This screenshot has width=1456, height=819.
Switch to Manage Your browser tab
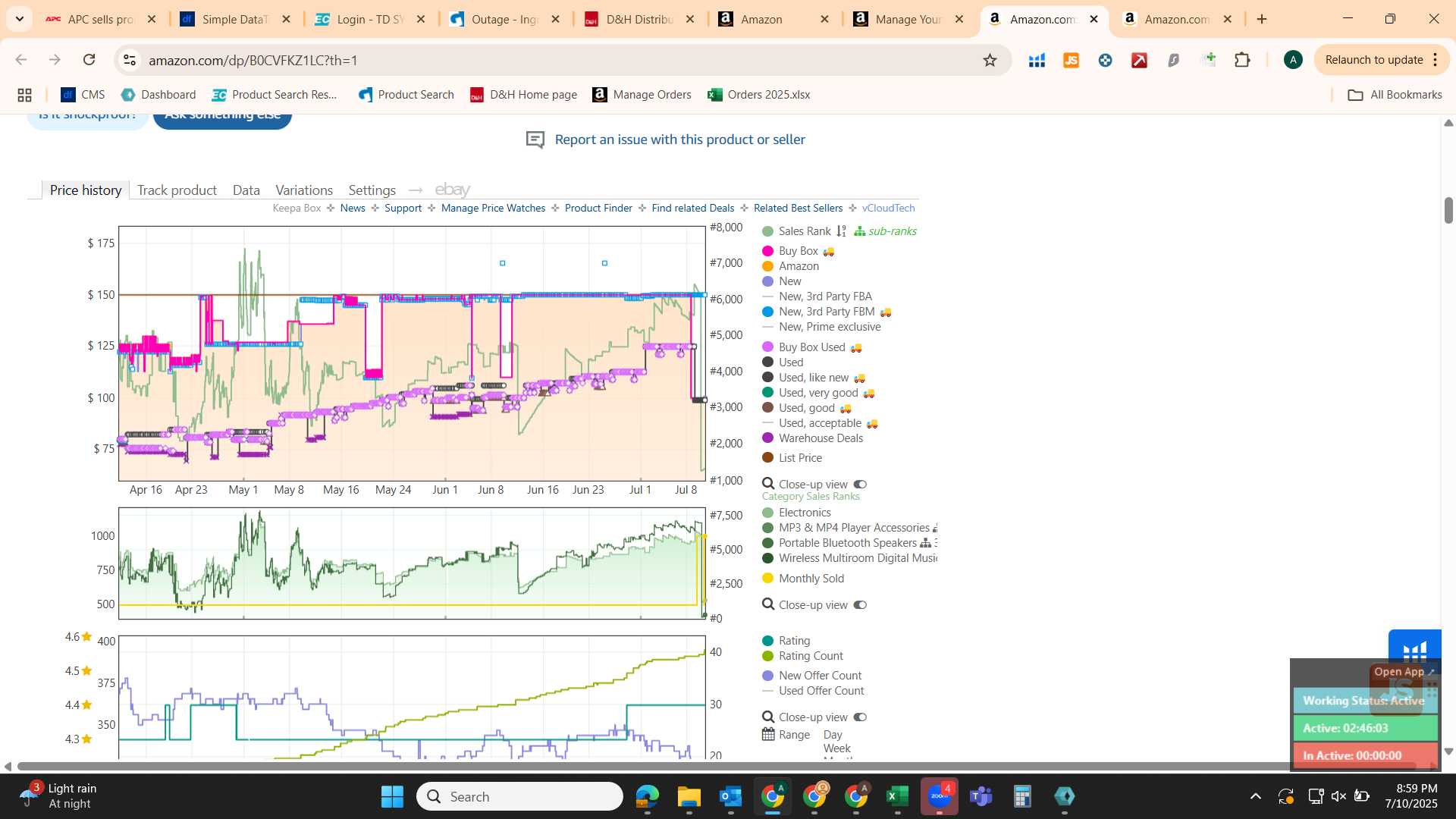click(x=909, y=19)
